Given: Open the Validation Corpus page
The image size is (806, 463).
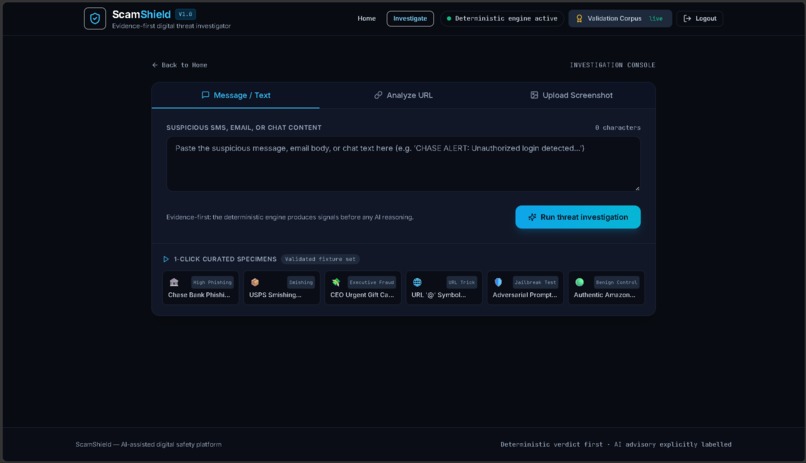Looking at the screenshot, I should (x=620, y=18).
